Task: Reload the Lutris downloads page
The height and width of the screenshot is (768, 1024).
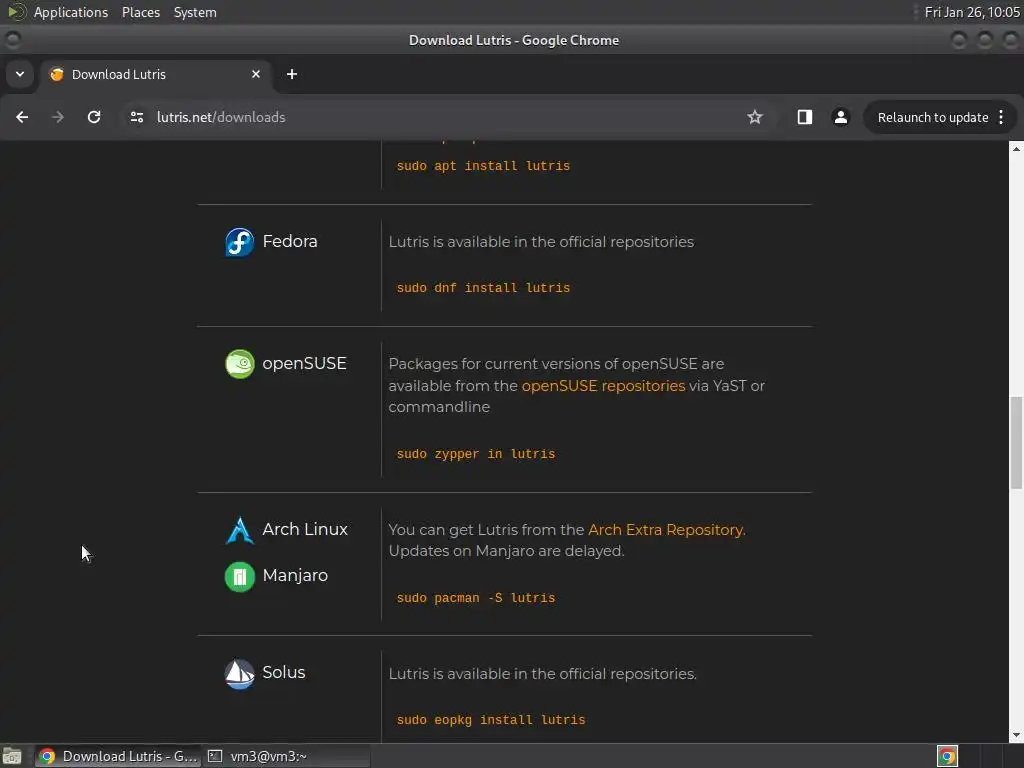Action: tap(94, 117)
